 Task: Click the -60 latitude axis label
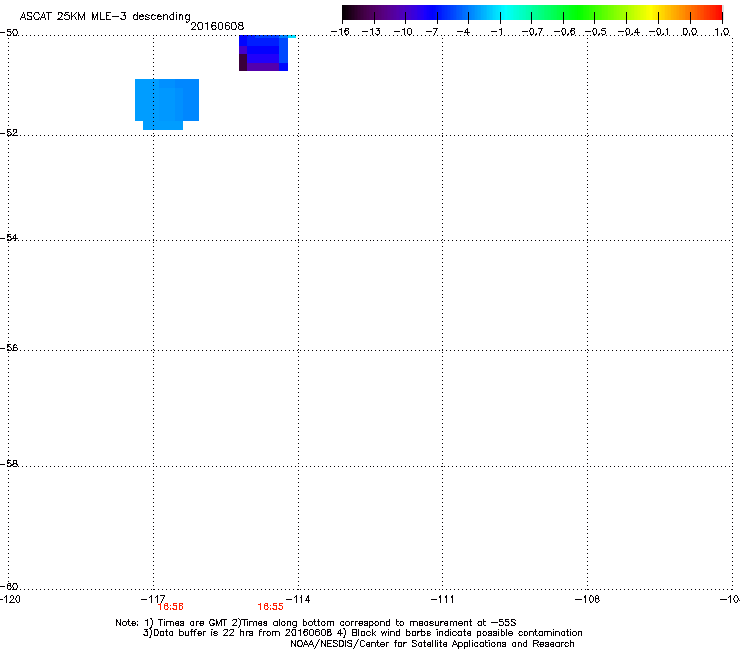[9, 586]
